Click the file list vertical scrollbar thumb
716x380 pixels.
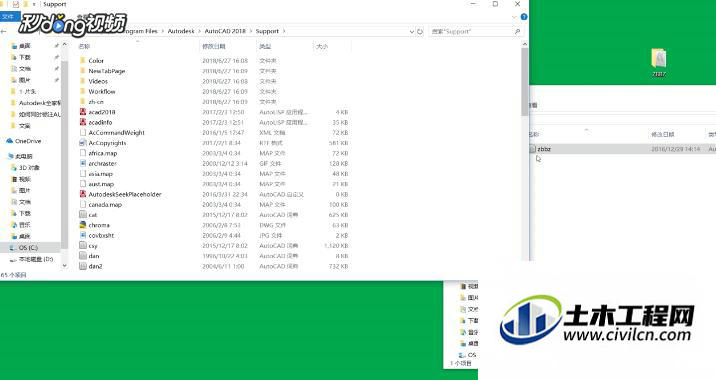[525, 81]
